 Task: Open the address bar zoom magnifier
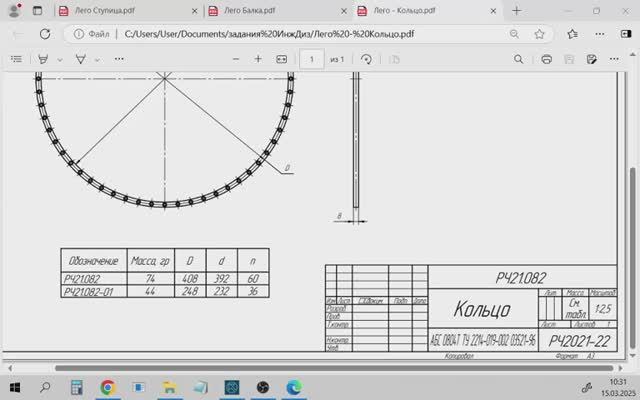pos(514,34)
